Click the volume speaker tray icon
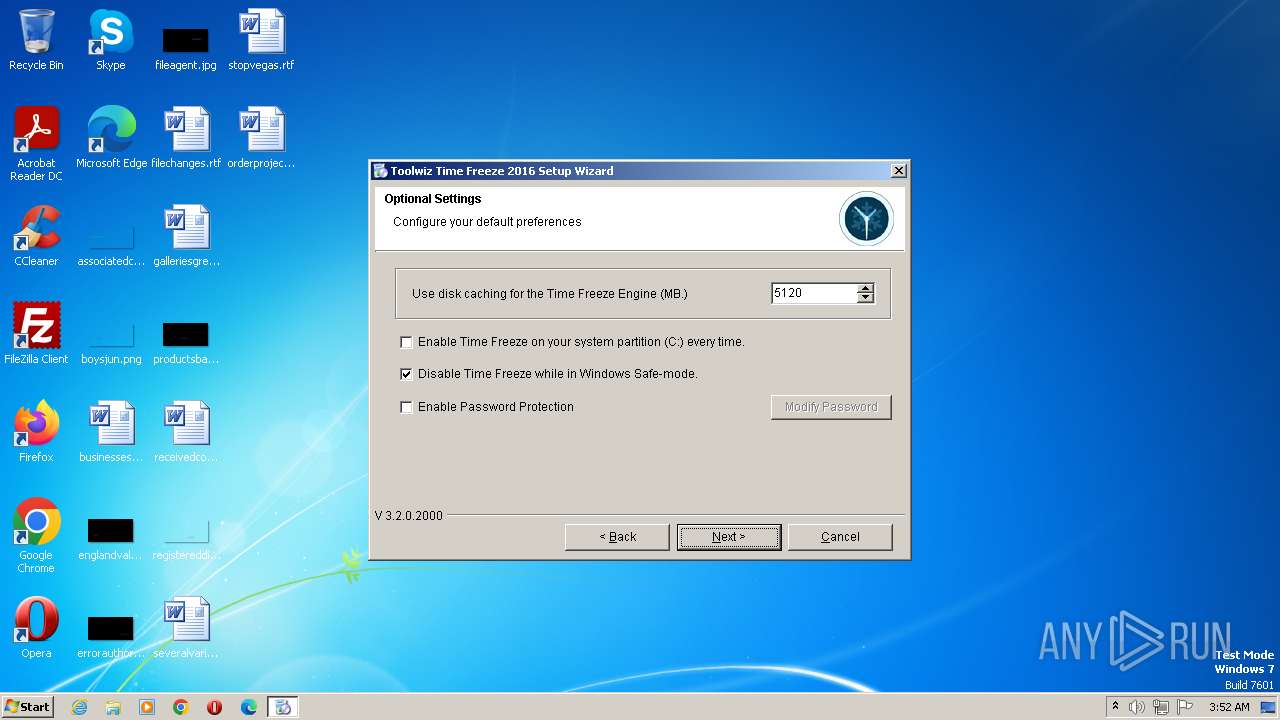The width and height of the screenshot is (1280, 720). pyautogui.click(x=1137, y=707)
